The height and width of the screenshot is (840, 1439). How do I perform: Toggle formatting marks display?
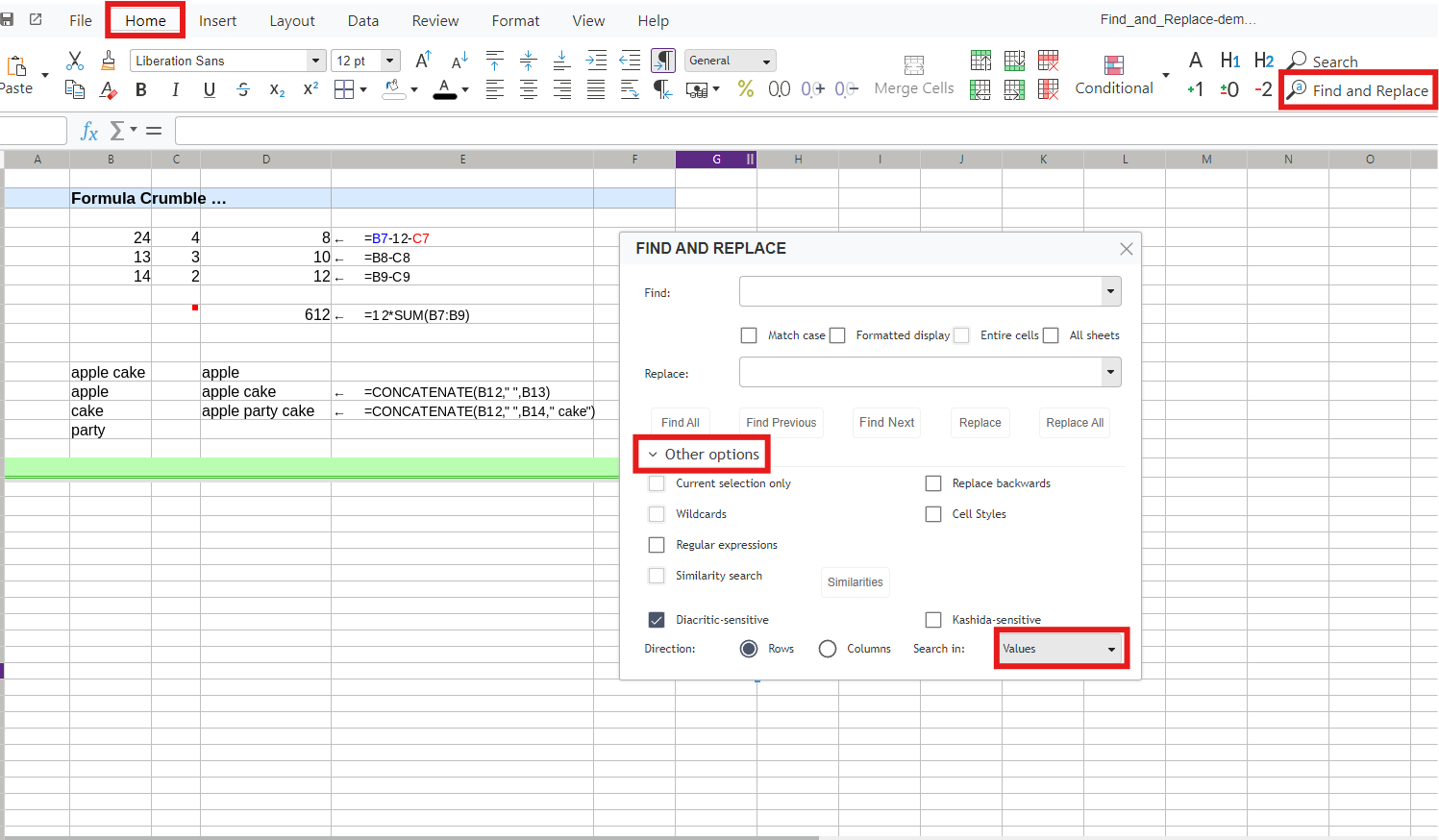[663, 60]
